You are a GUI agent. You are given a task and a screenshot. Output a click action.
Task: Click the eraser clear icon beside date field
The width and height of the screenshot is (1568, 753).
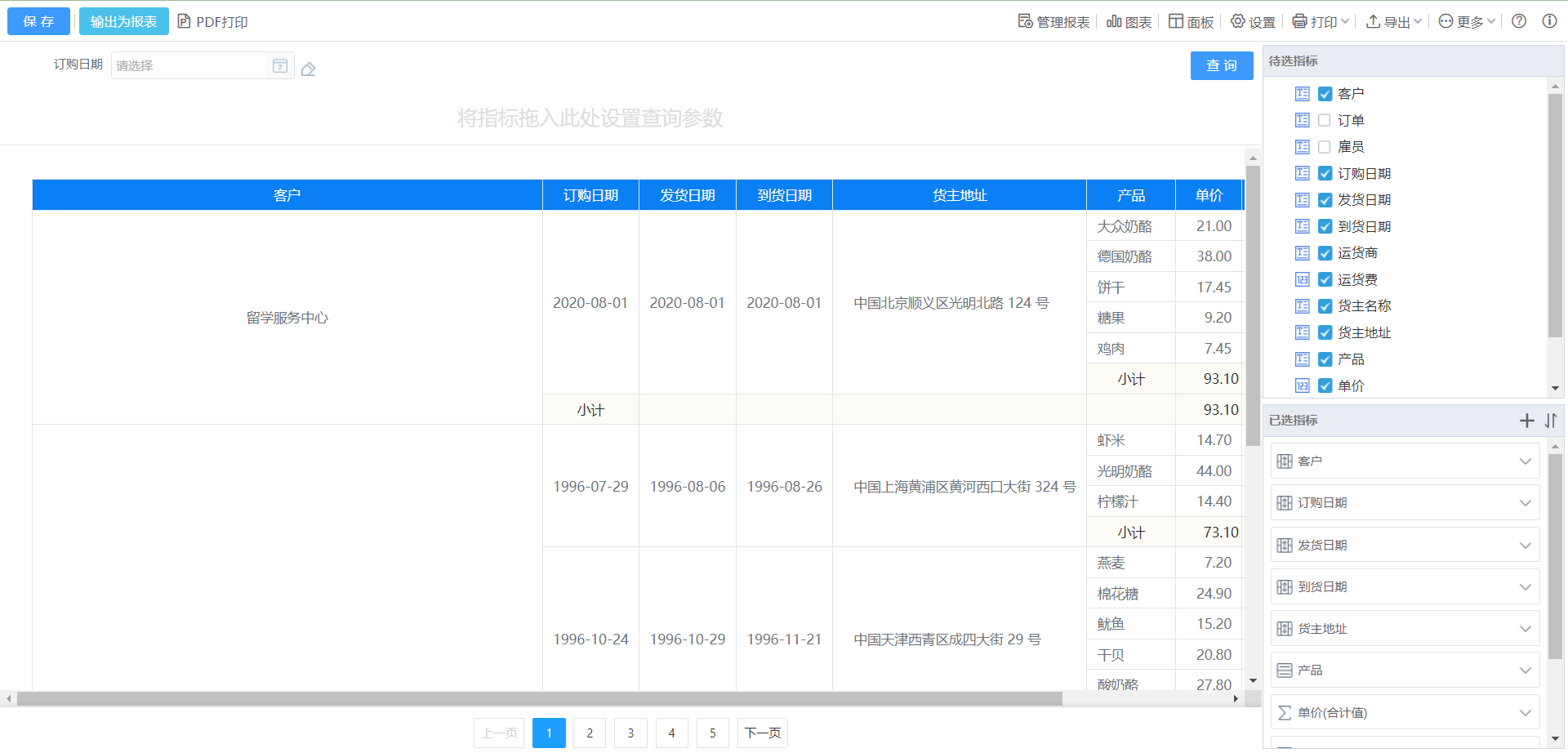click(x=308, y=69)
